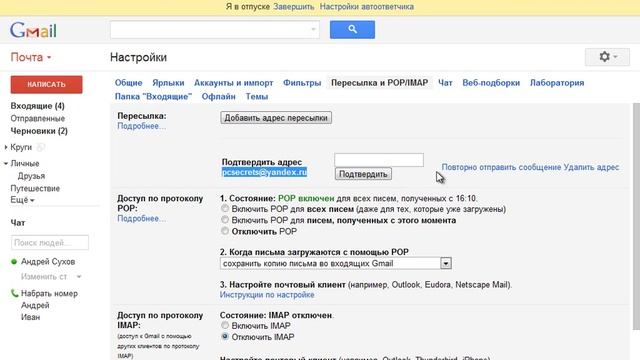Switch to the Офлайн tab
This screenshot has width=640, height=360.
click(218, 97)
